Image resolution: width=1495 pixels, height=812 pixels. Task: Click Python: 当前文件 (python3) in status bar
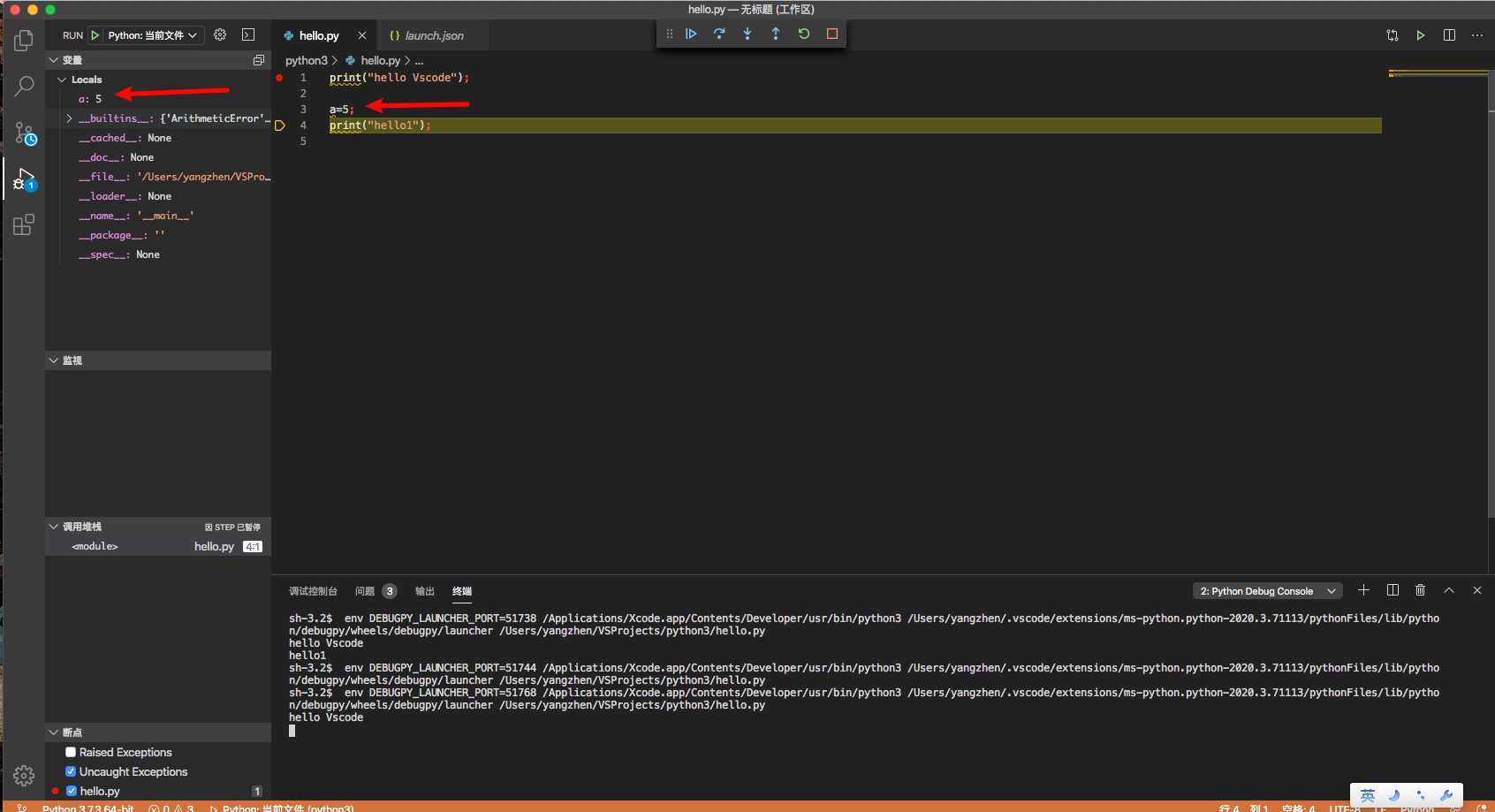[x=282, y=808]
